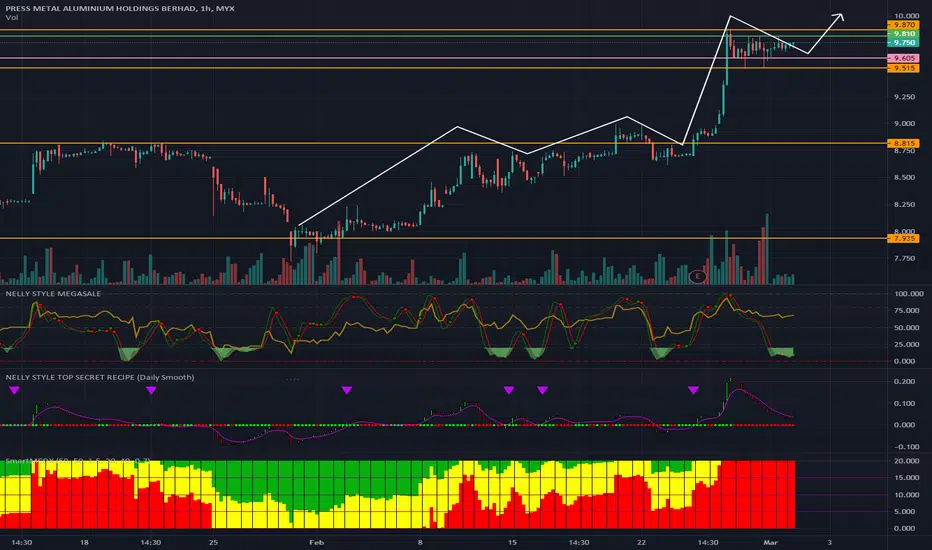This screenshot has height=550, width=932.
Task: Click the 8 date on the time axis
Action: pyautogui.click(x=420, y=543)
